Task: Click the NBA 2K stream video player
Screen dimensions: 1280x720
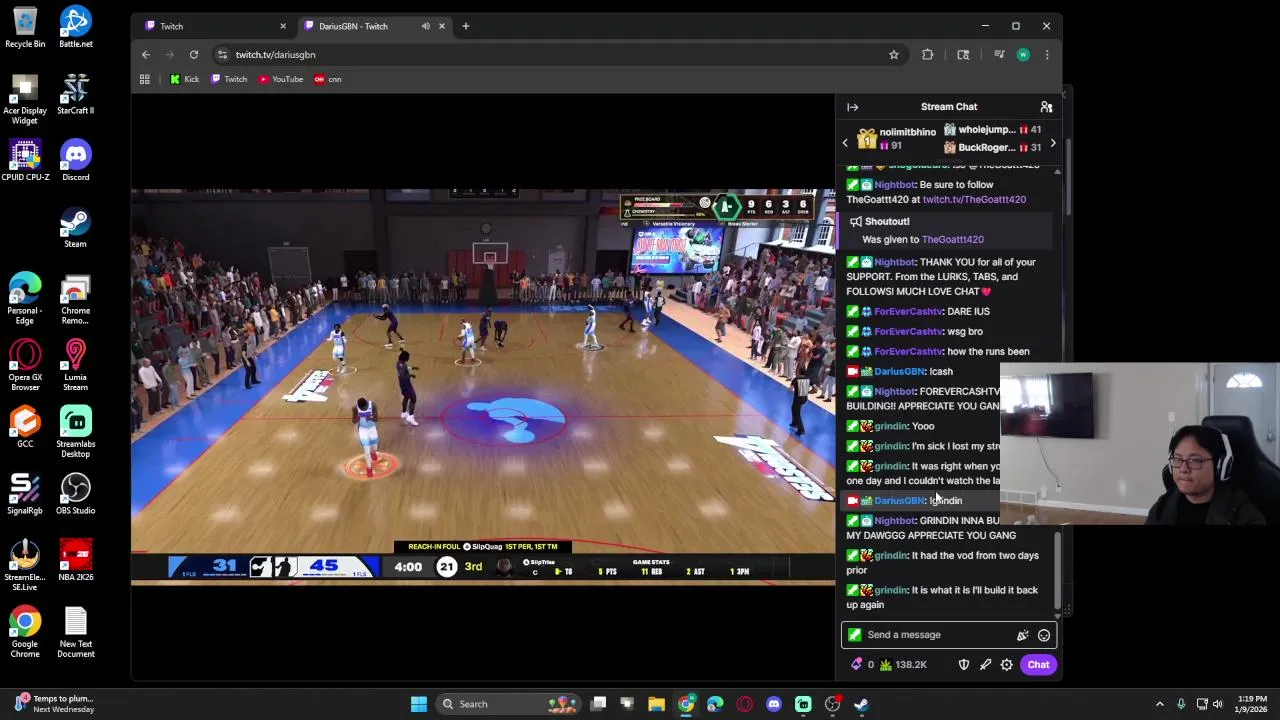Action: (483, 386)
